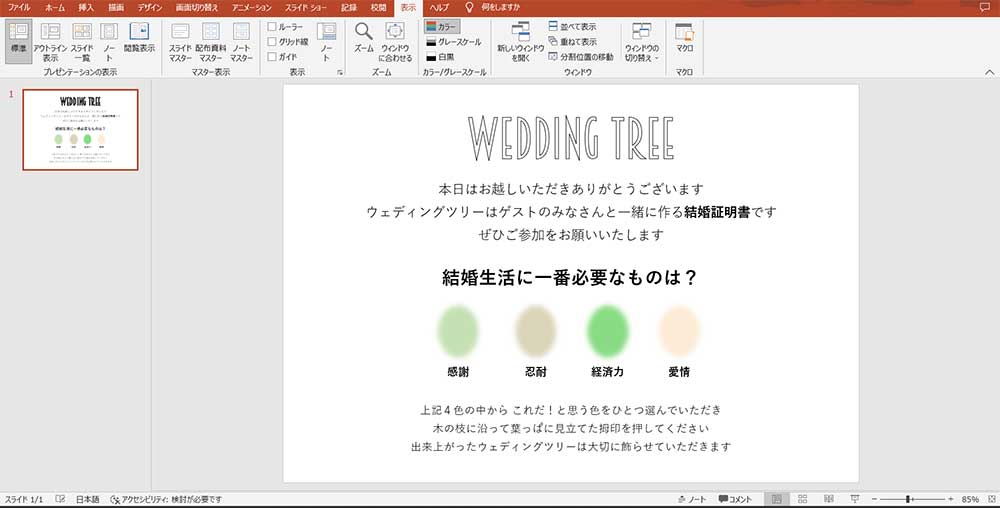Screen dimensions: 1000x508
Task: Open the Insert (挿入) tab
Action: tap(86, 7)
